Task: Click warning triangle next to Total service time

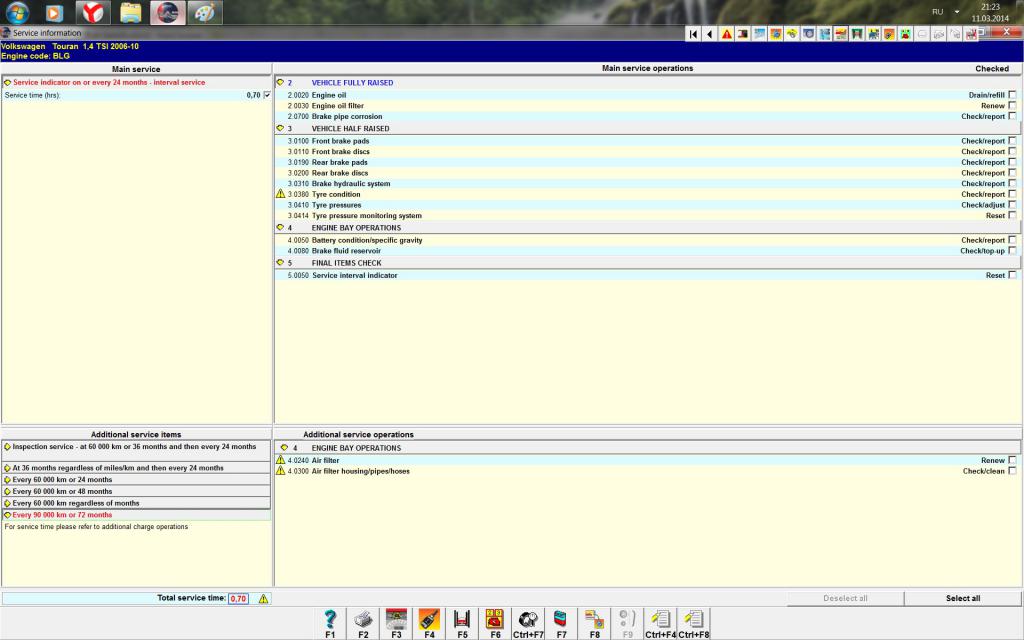Action: coord(263,598)
